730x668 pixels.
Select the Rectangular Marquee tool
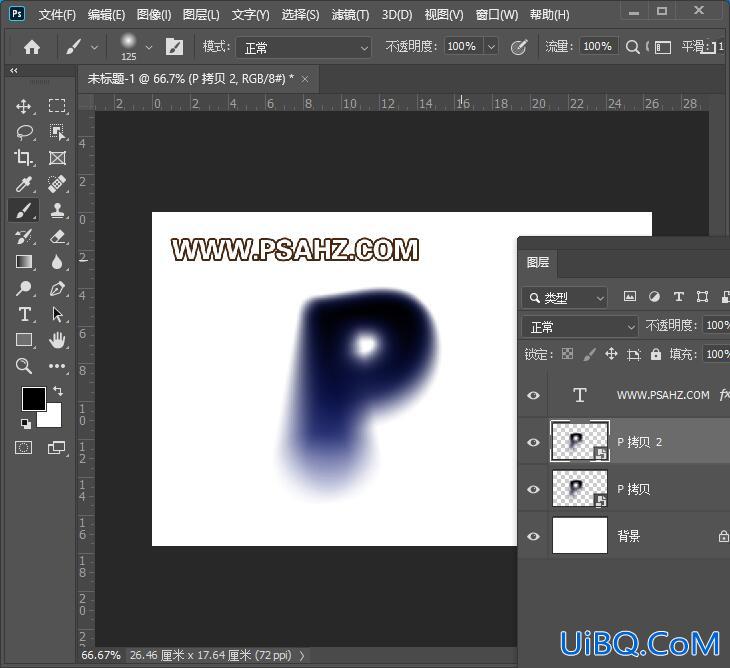[x=57, y=106]
